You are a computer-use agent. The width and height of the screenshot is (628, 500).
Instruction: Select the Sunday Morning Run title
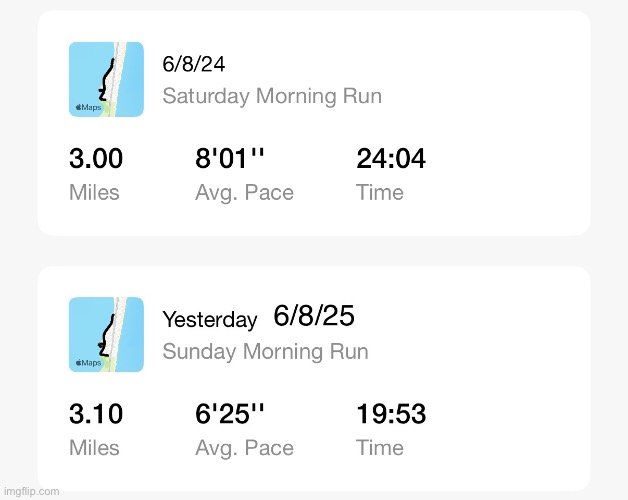[x=266, y=351]
